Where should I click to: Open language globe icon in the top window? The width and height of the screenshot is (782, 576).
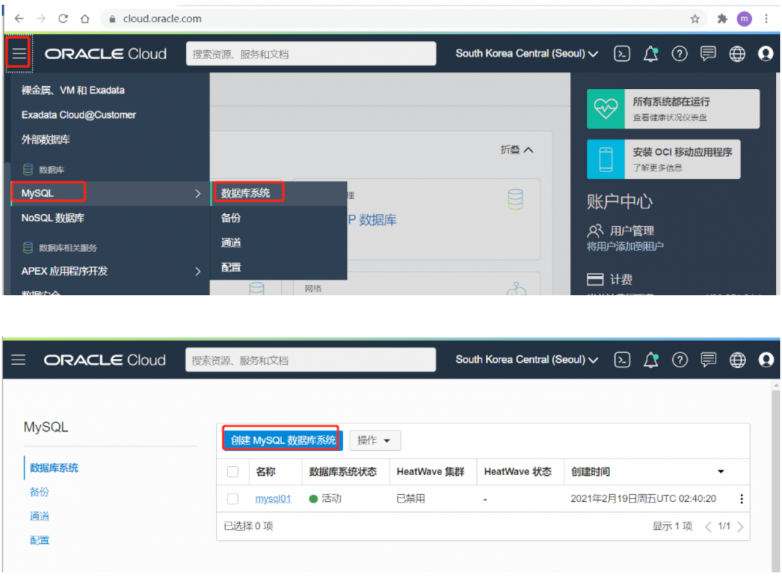[x=737, y=53]
